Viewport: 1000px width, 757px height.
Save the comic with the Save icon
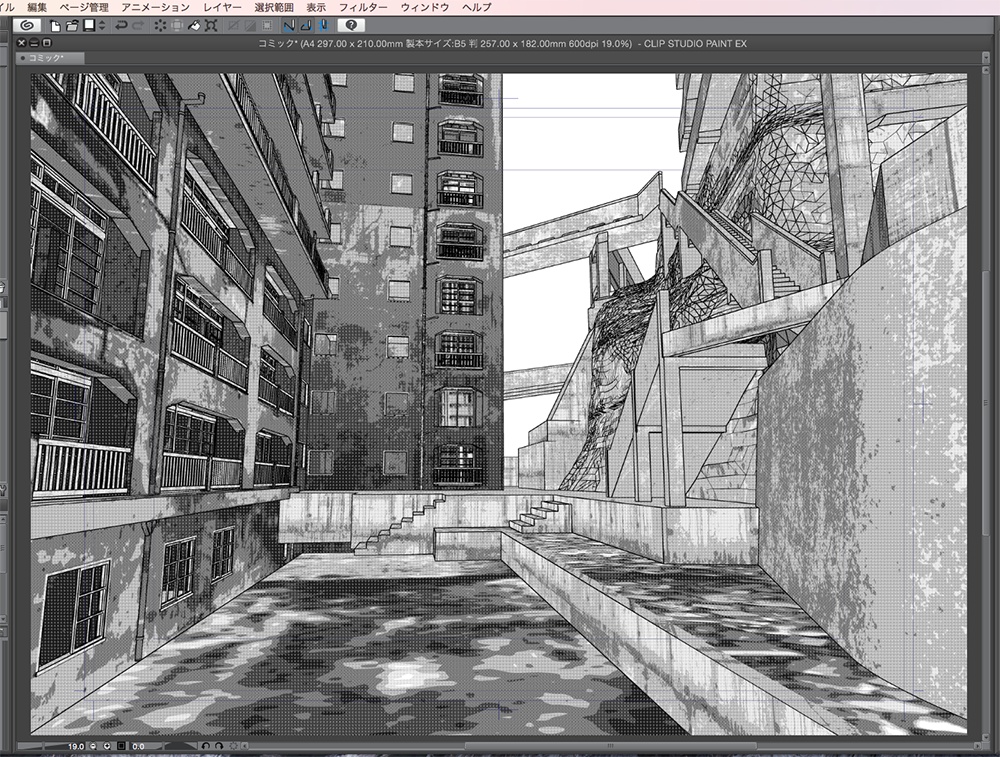pos(89,25)
